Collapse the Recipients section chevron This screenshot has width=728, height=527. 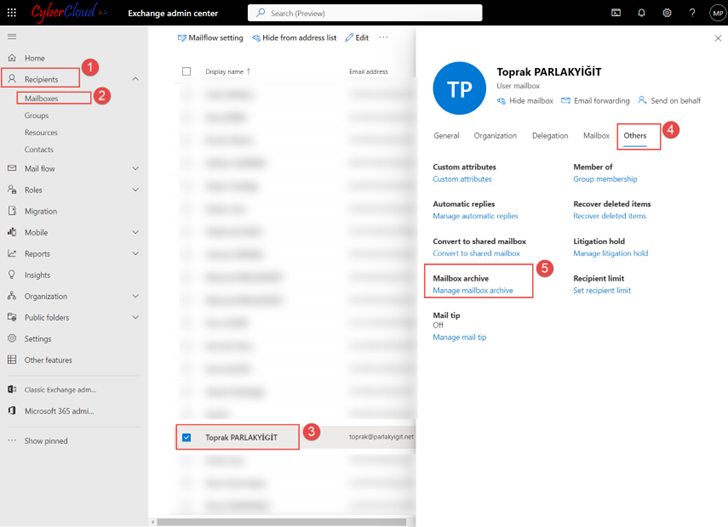135,79
